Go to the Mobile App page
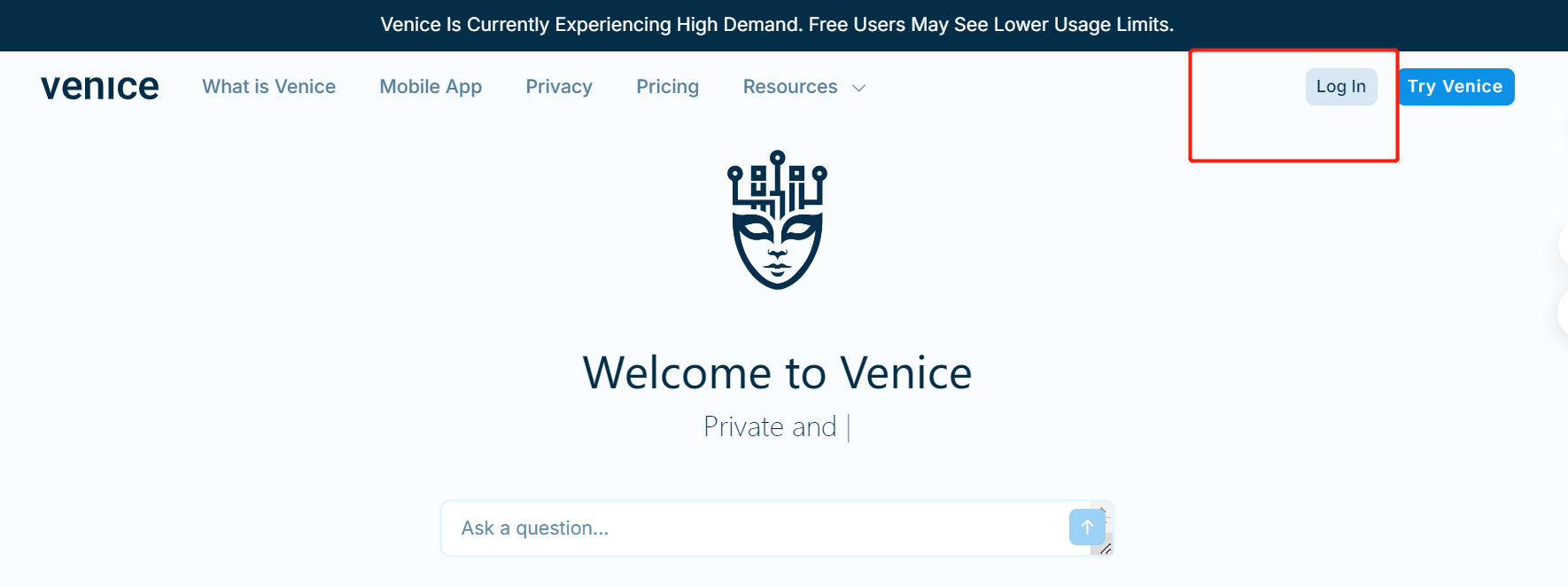The height and width of the screenshot is (586, 1568). tap(431, 87)
